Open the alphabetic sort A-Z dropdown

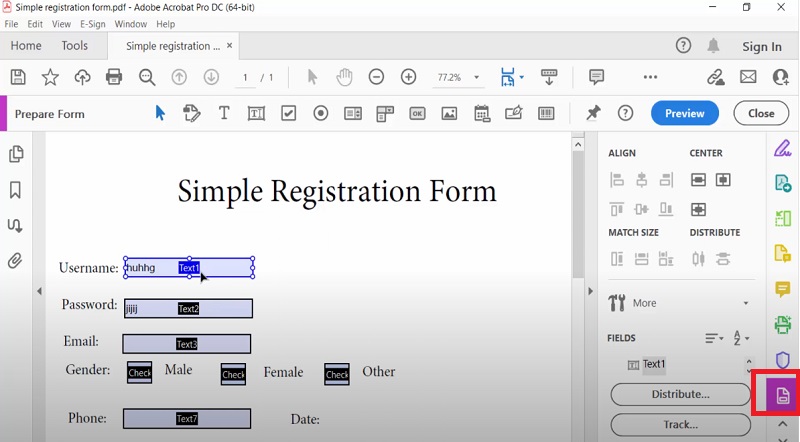point(741,338)
